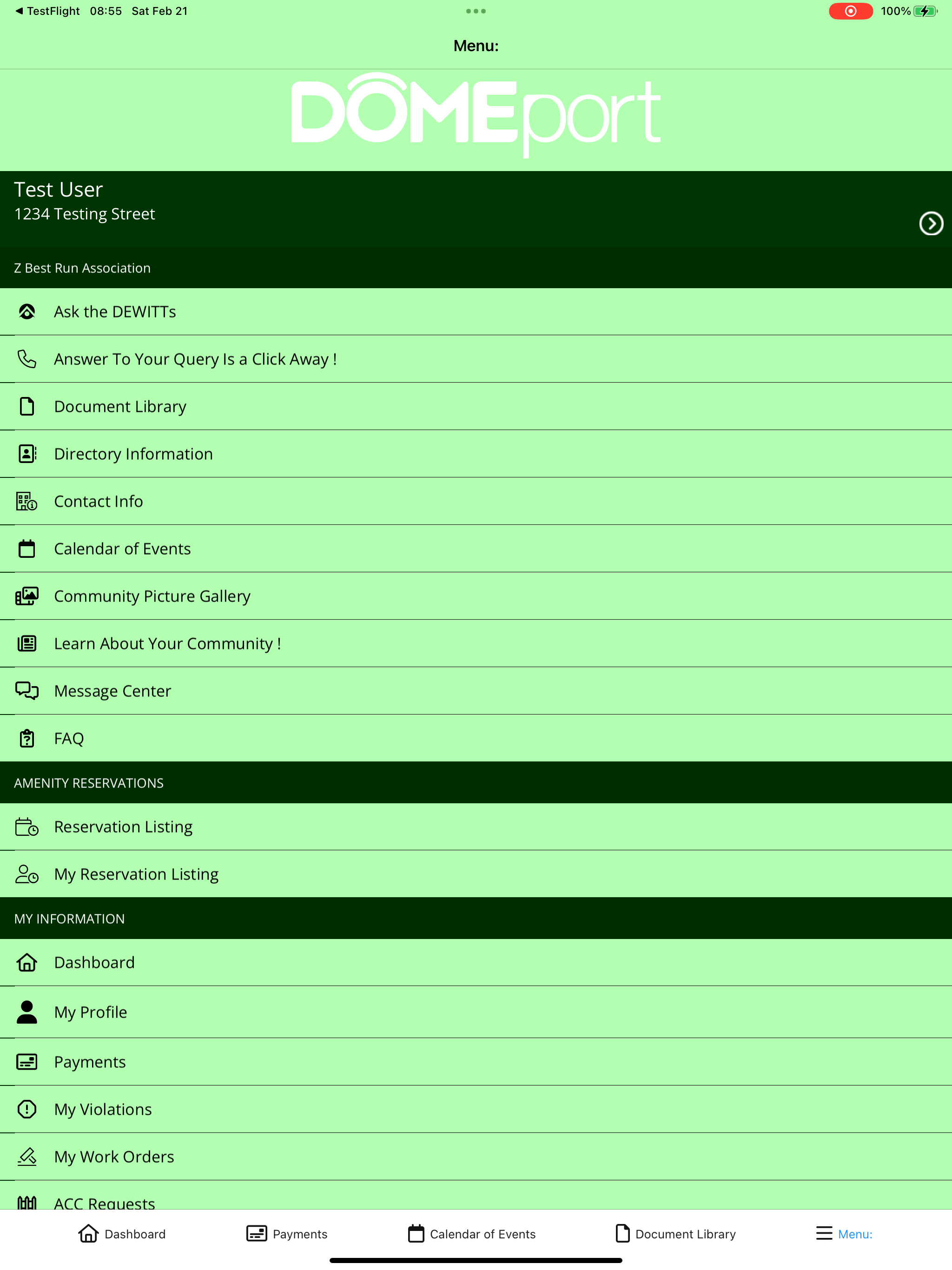Open My Violations
The image size is (952, 1270).
[x=476, y=1109]
